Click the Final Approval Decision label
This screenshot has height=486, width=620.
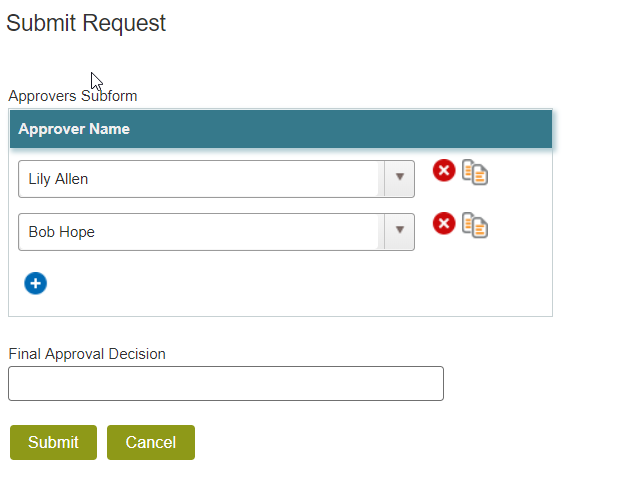tap(87, 353)
